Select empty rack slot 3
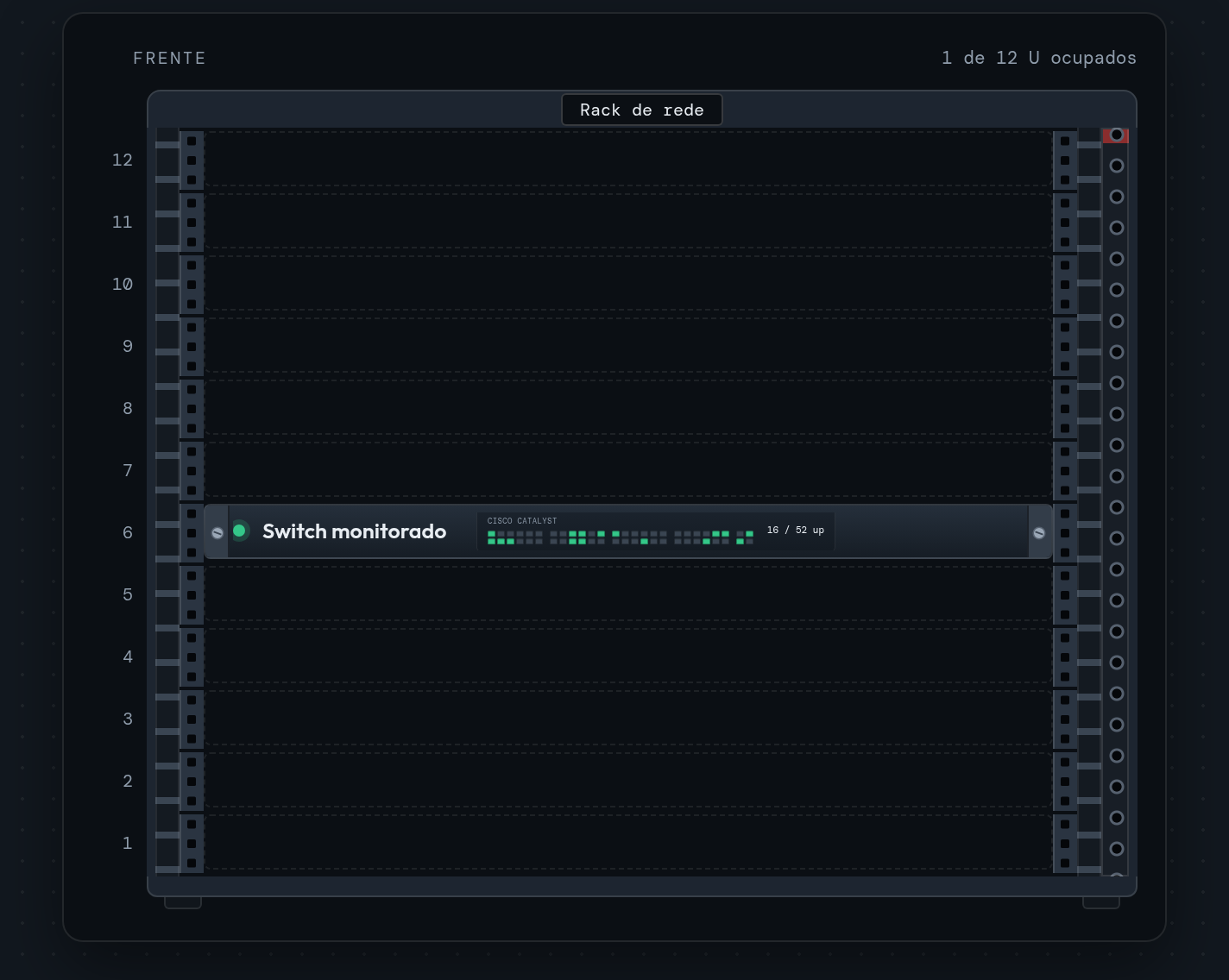Viewport: 1229px width, 980px height. tap(628, 719)
